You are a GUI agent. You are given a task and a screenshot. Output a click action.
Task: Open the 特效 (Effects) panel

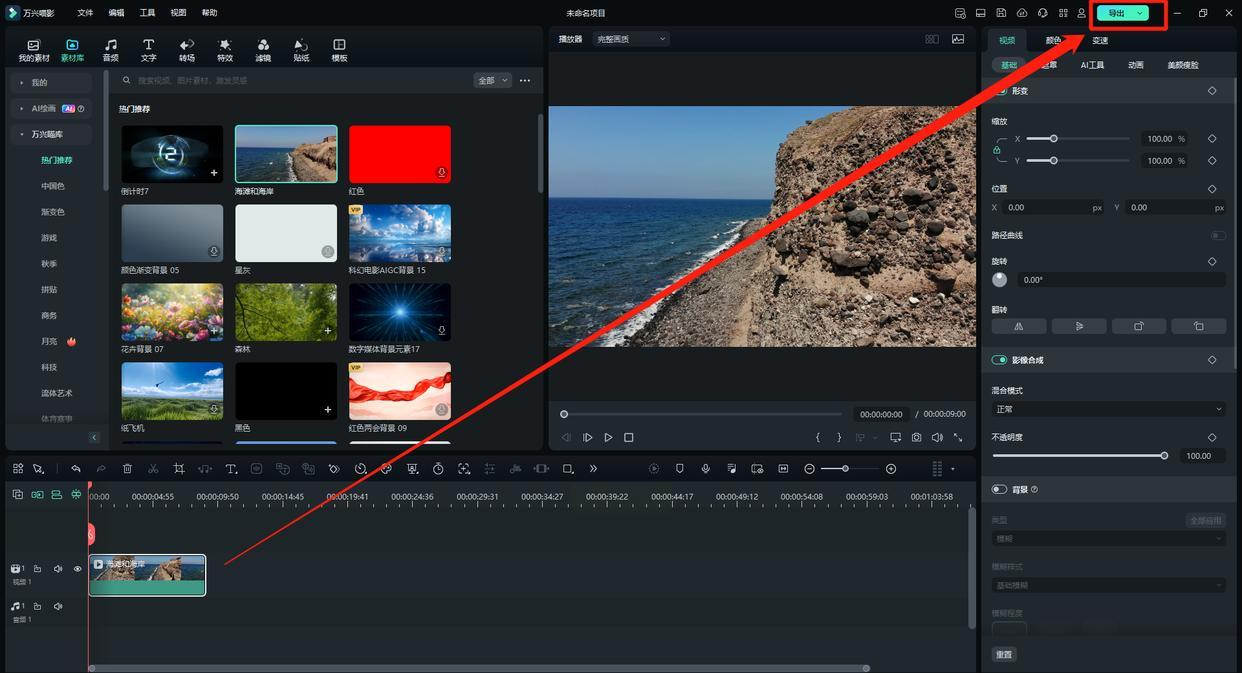point(225,49)
